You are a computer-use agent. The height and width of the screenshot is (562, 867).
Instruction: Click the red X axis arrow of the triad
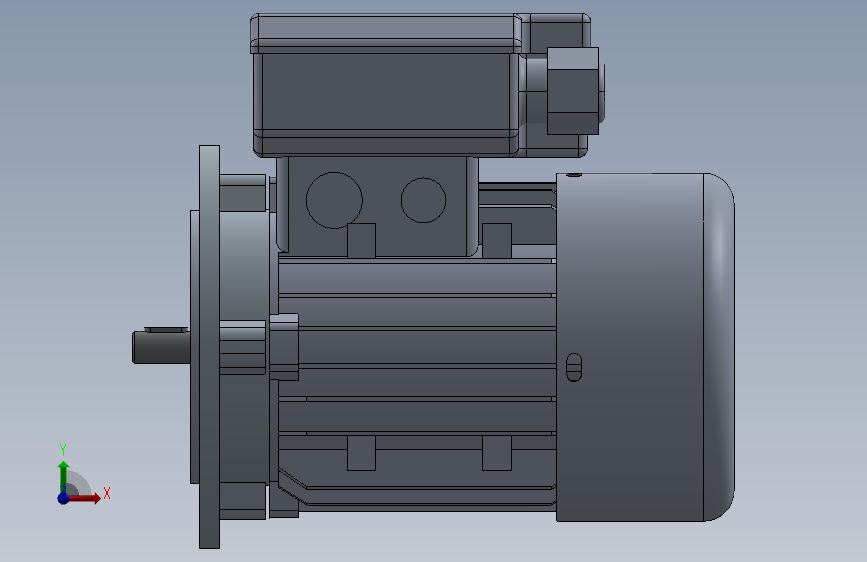(x=86, y=498)
